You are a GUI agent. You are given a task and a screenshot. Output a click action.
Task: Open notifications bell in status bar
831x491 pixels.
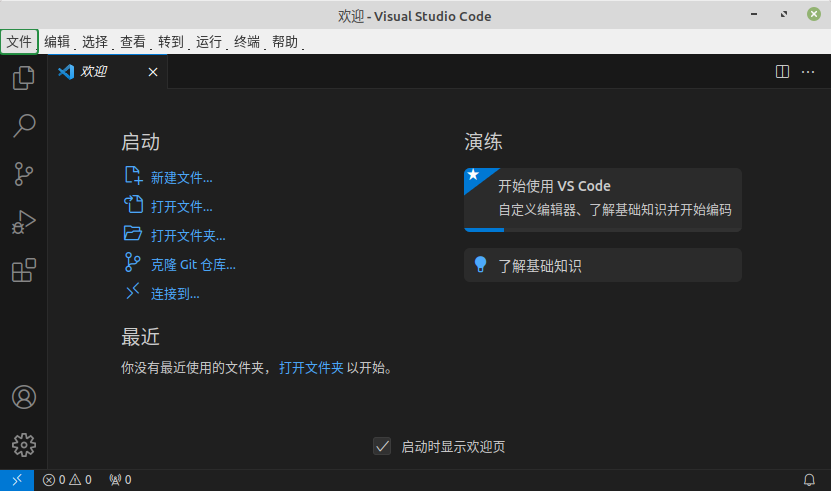tap(809, 480)
